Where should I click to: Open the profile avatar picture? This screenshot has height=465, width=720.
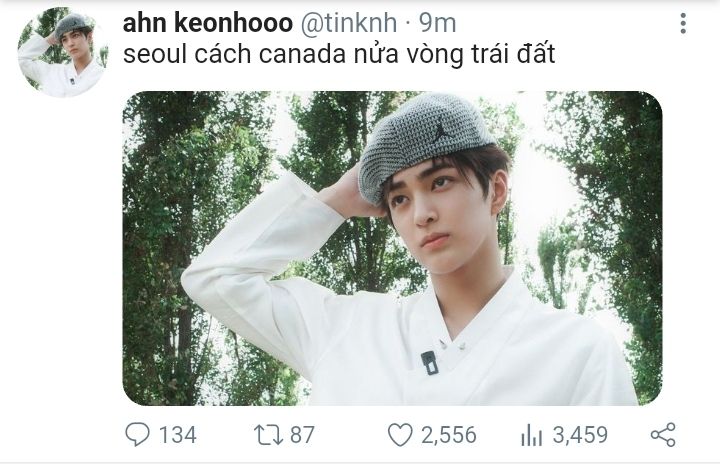tap(62, 52)
